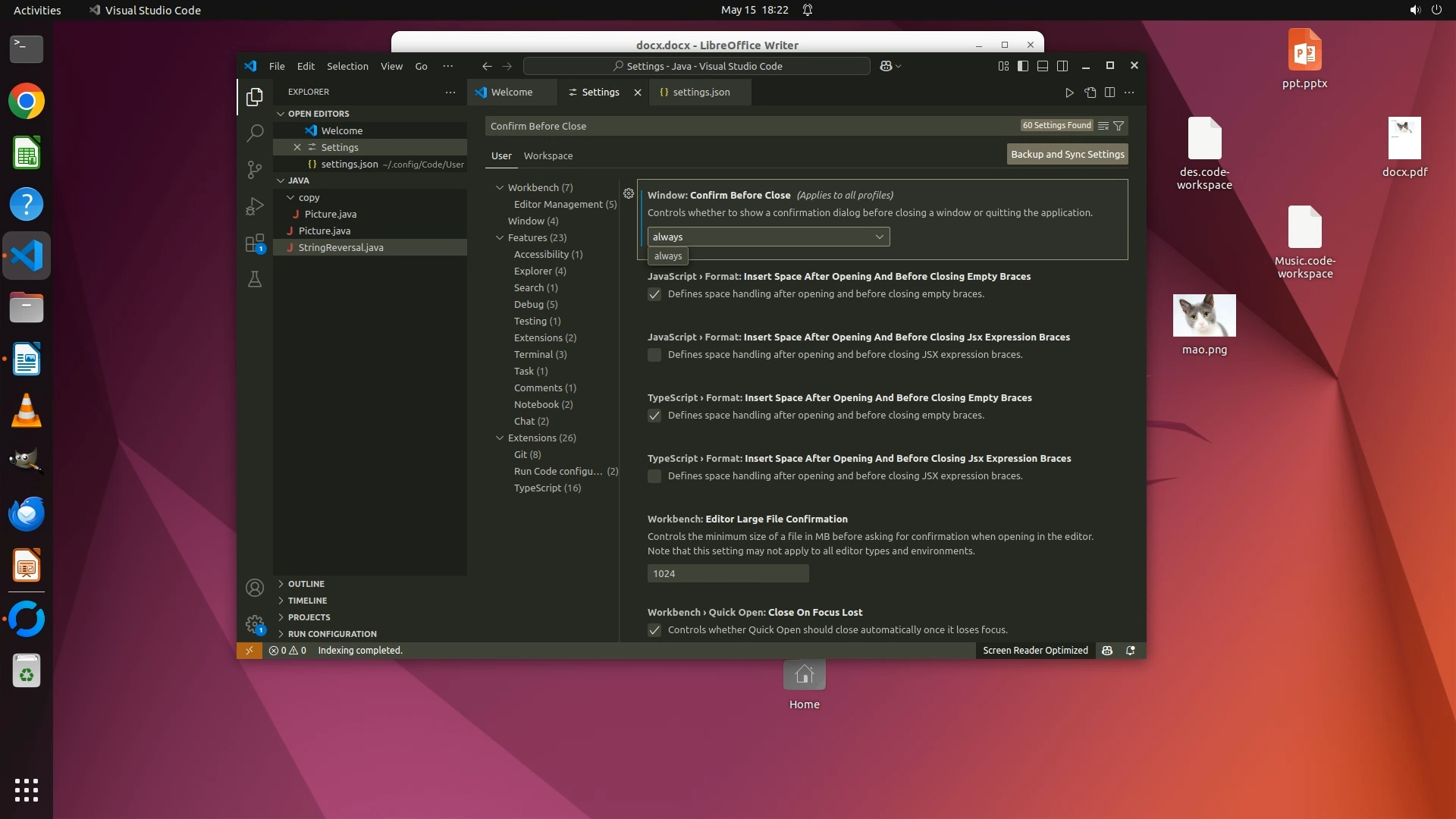
Task: Open the Search view in activity bar
Action: click(255, 133)
